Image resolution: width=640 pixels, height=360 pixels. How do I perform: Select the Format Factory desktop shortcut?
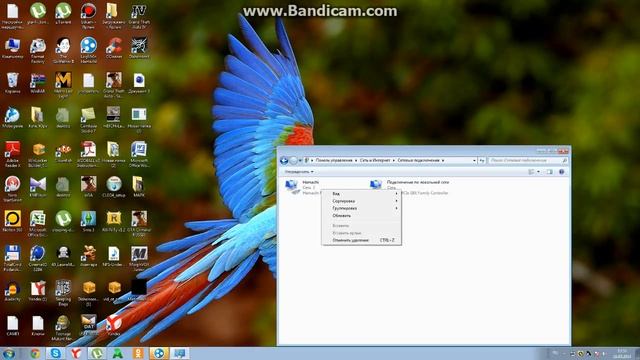(38, 50)
